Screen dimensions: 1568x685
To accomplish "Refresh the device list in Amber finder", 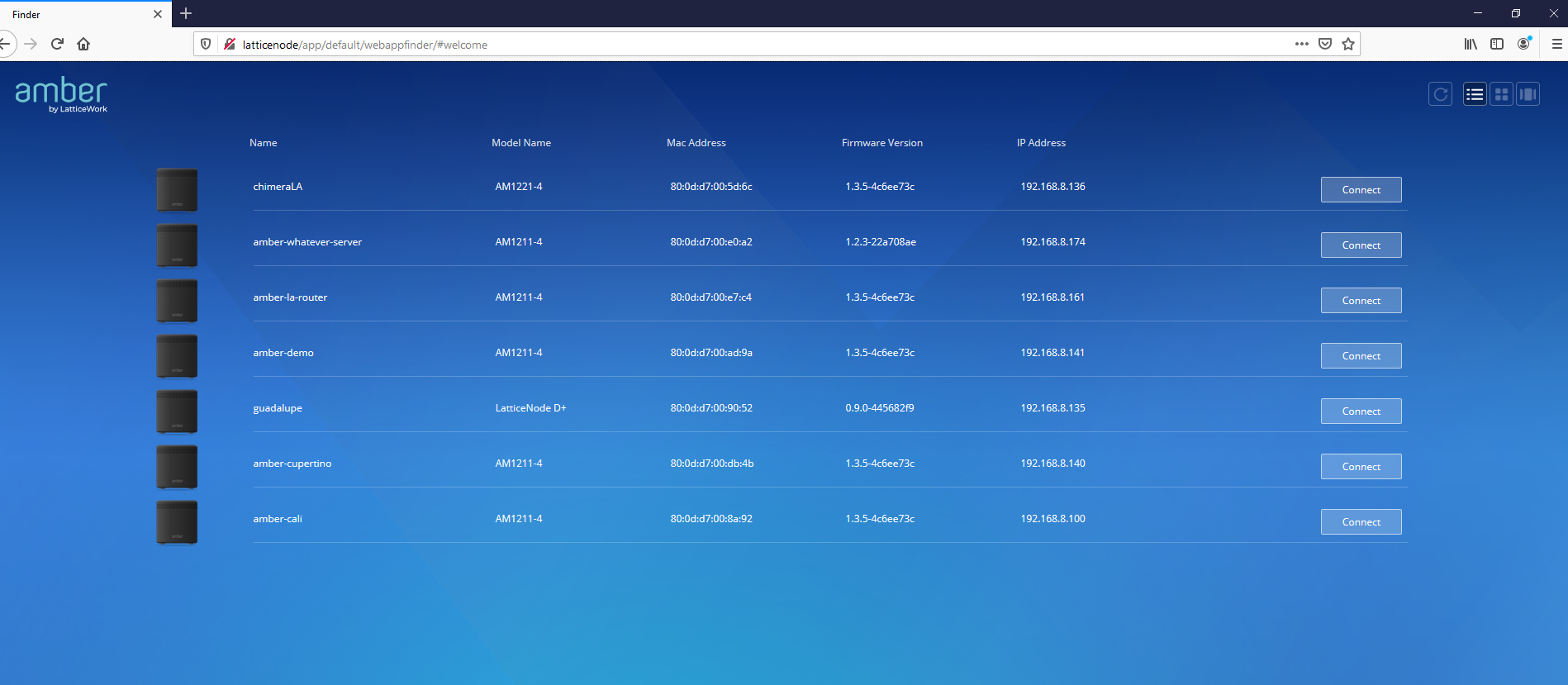I will point(1440,94).
